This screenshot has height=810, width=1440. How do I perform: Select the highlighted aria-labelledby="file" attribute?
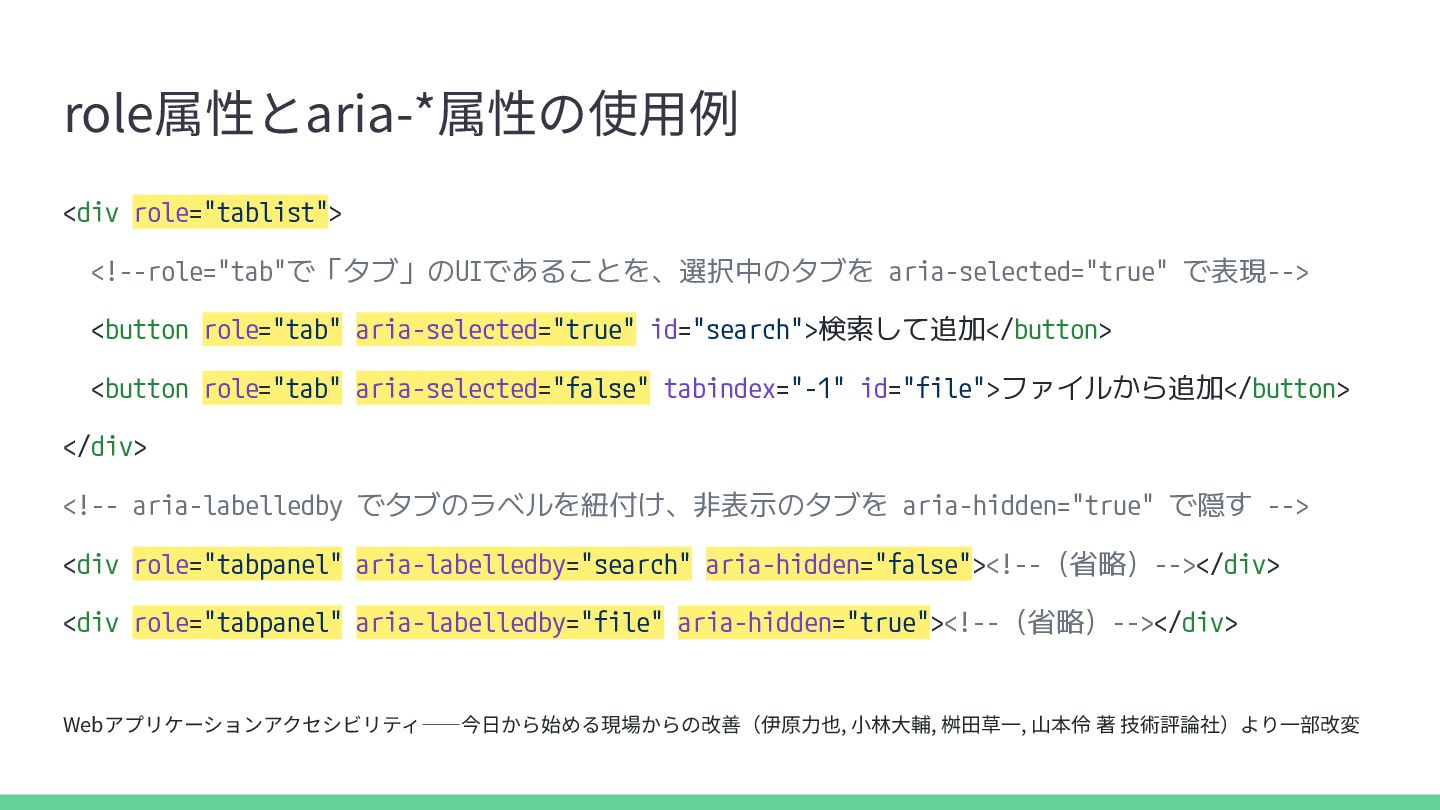(509, 623)
